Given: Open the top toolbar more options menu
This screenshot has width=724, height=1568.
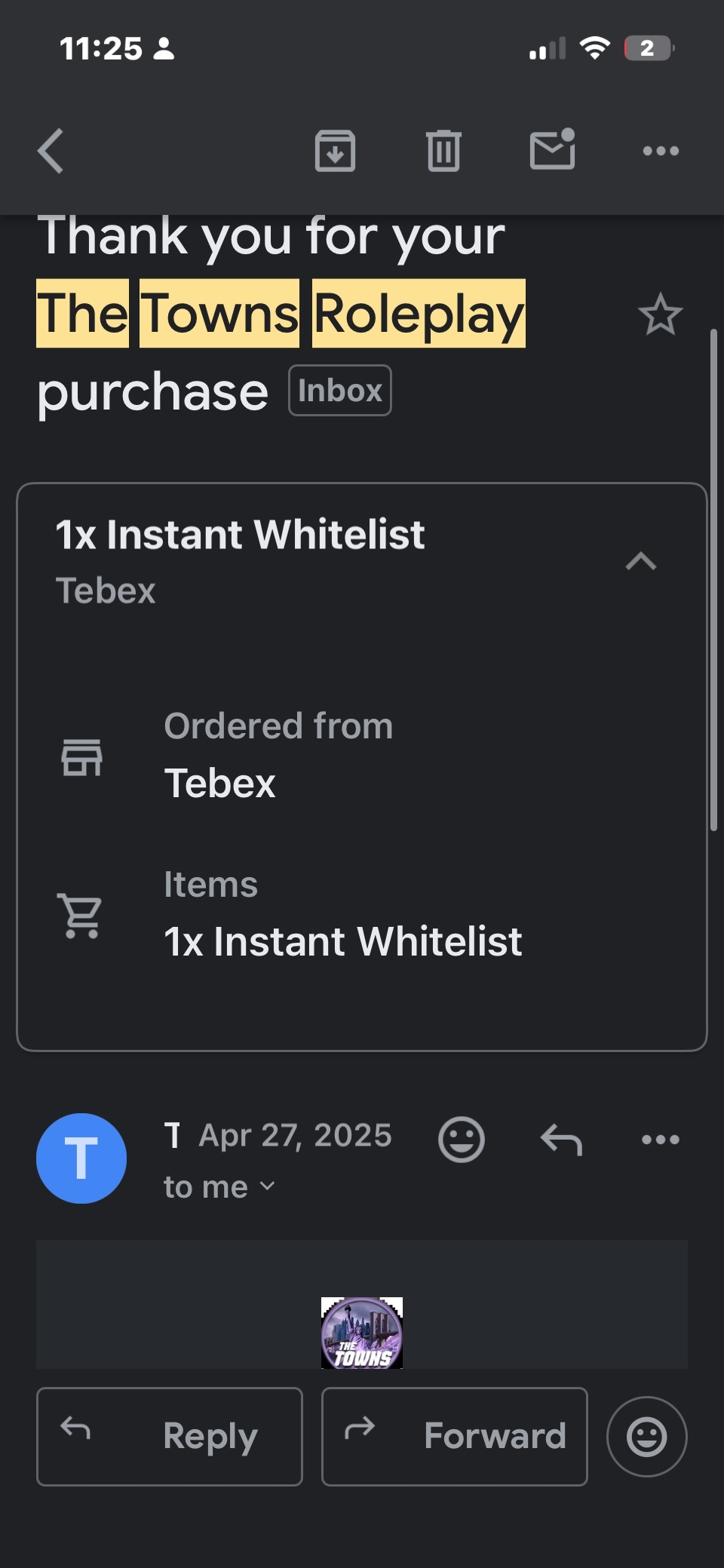Looking at the screenshot, I should [661, 151].
